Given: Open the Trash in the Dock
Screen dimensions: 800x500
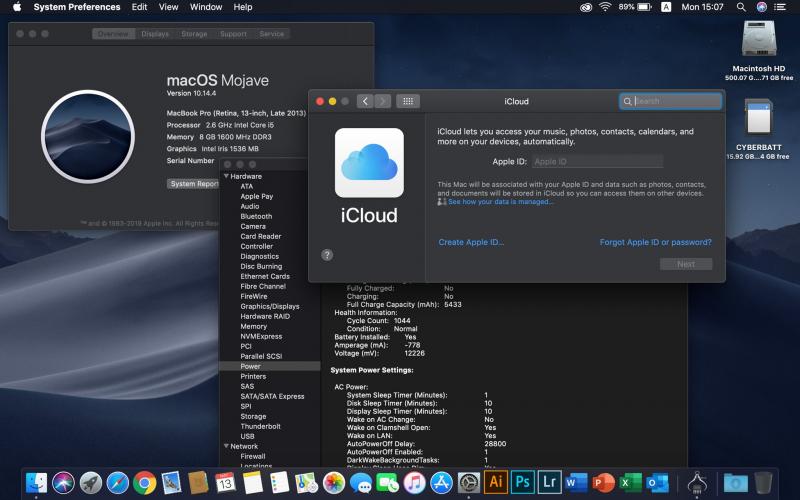Looking at the screenshot, I should [763, 483].
